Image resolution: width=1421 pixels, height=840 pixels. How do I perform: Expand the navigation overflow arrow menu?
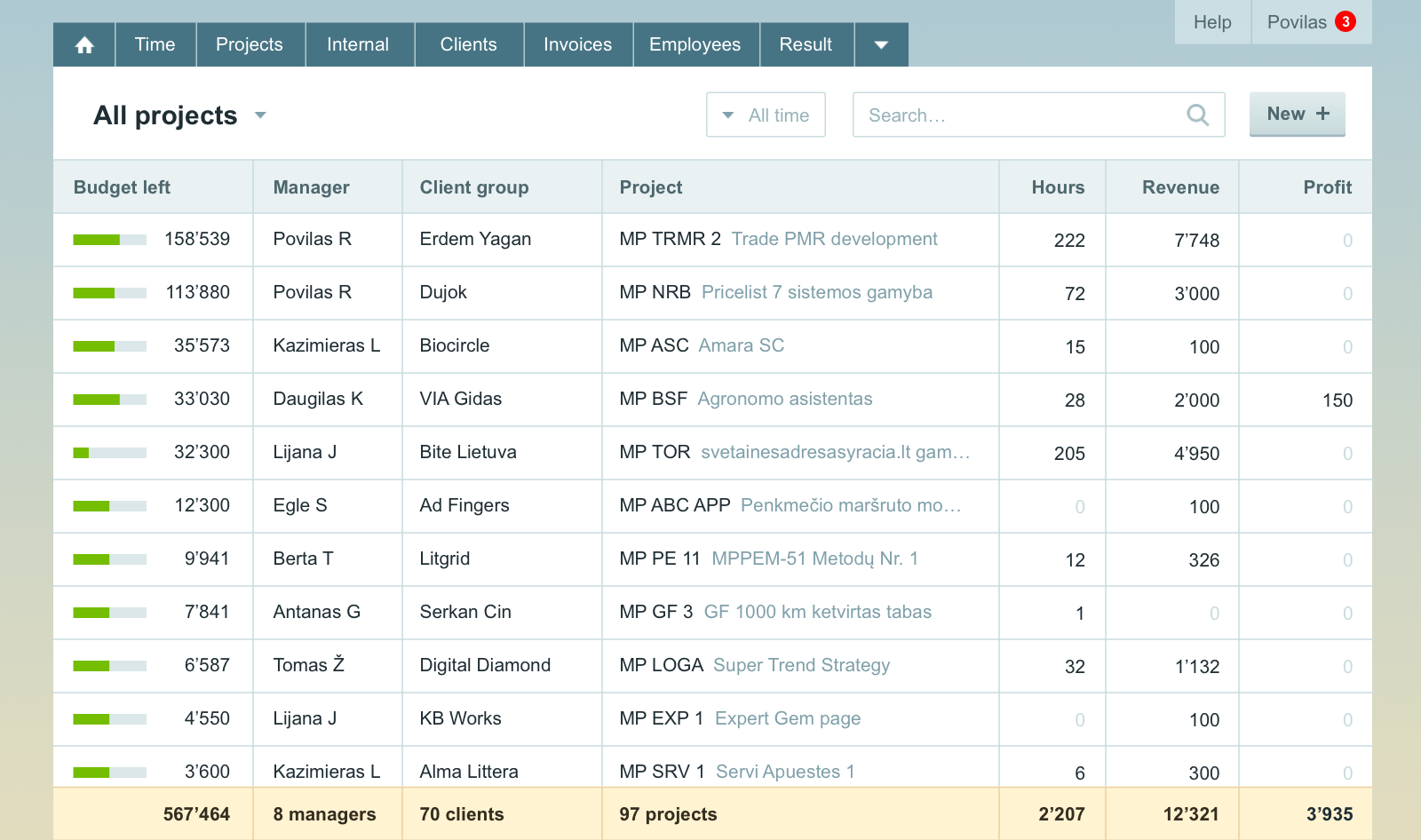(x=881, y=45)
